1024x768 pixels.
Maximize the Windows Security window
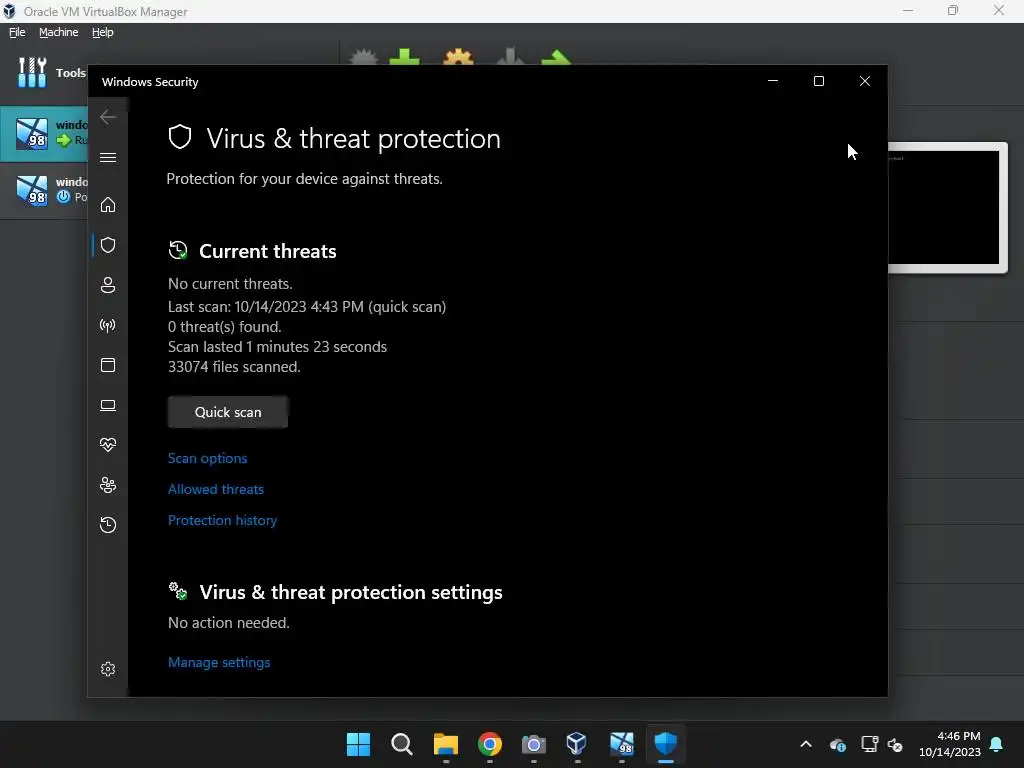pos(819,81)
